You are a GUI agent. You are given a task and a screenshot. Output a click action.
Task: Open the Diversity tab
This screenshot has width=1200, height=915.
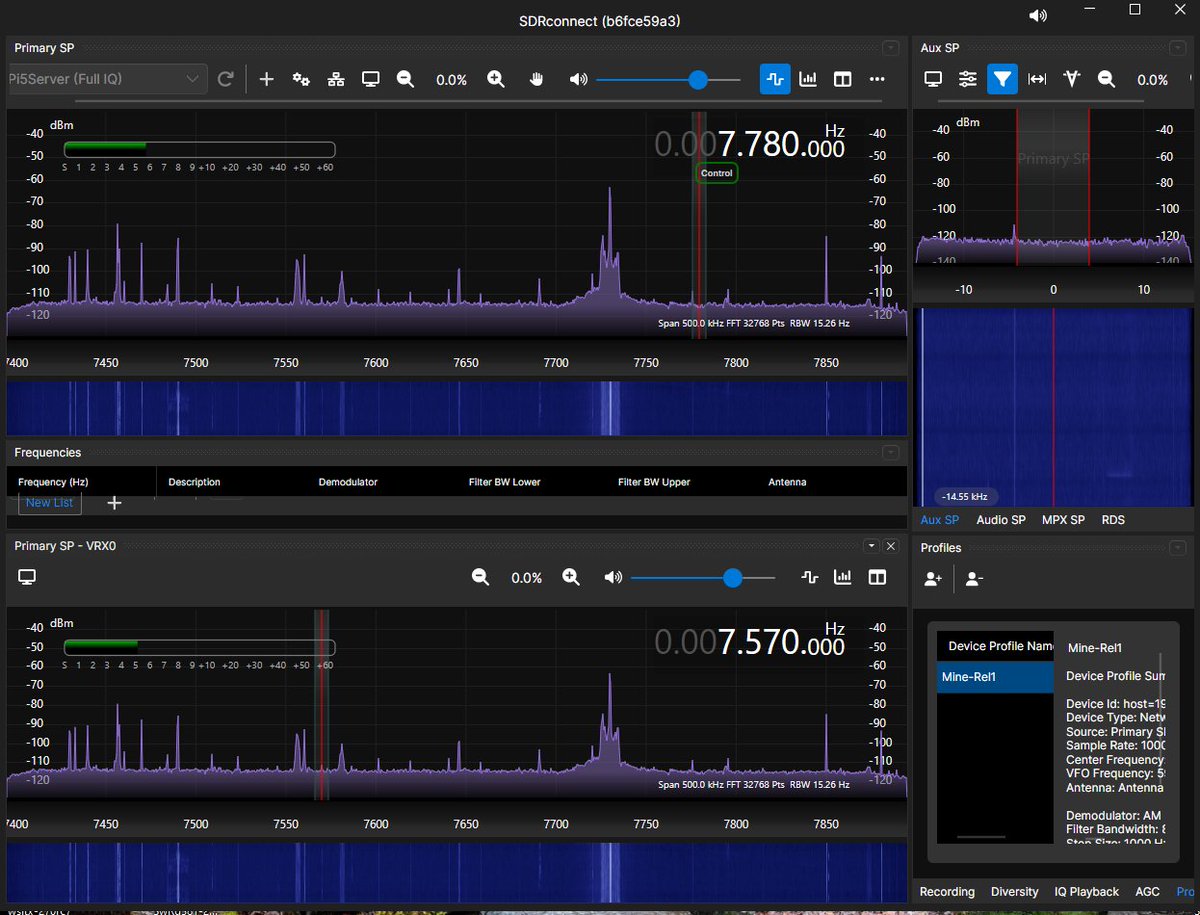coord(1015,891)
